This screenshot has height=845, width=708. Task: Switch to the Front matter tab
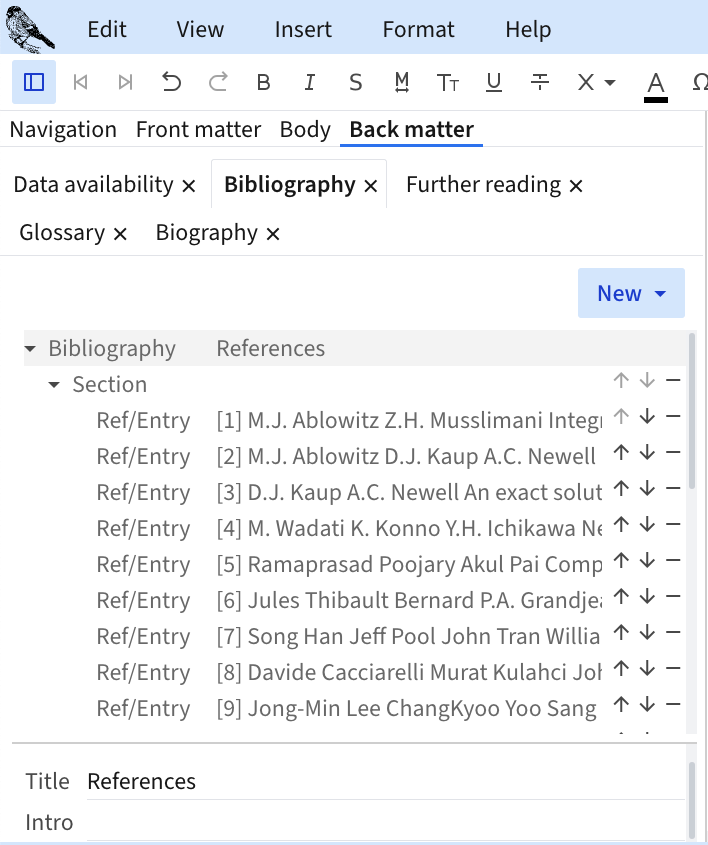click(198, 129)
